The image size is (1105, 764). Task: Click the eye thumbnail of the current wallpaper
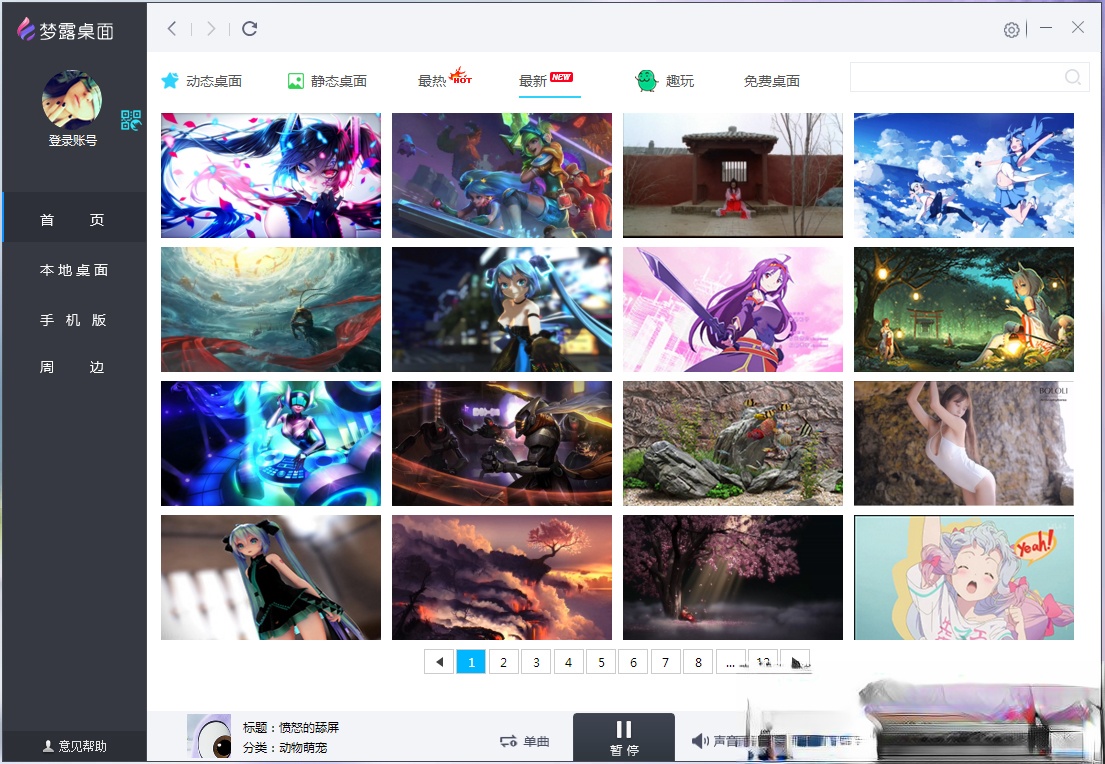[209, 736]
